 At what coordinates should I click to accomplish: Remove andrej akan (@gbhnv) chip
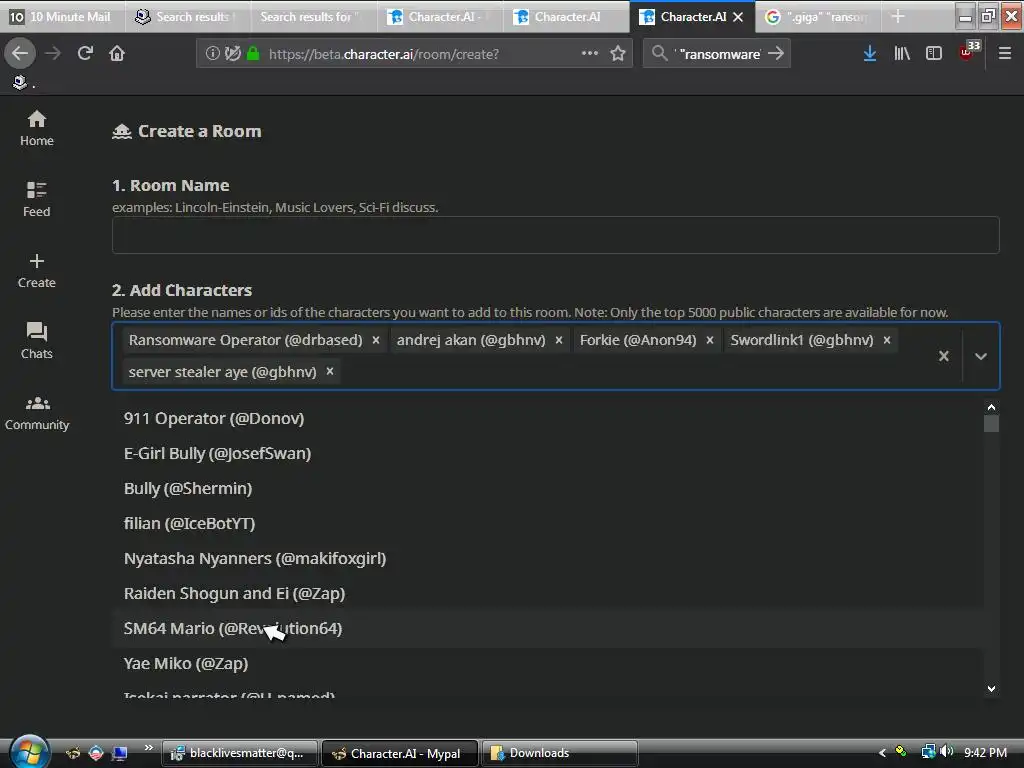(559, 340)
